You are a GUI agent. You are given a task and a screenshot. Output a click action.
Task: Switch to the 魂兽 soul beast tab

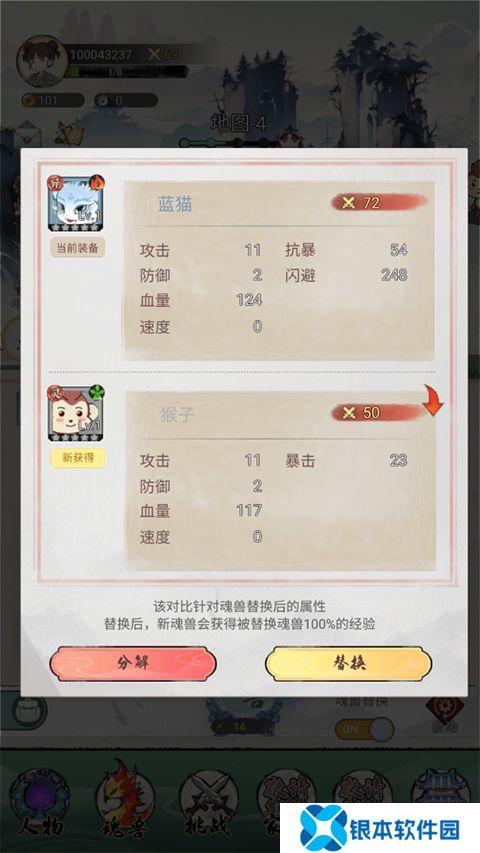click(125, 798)
